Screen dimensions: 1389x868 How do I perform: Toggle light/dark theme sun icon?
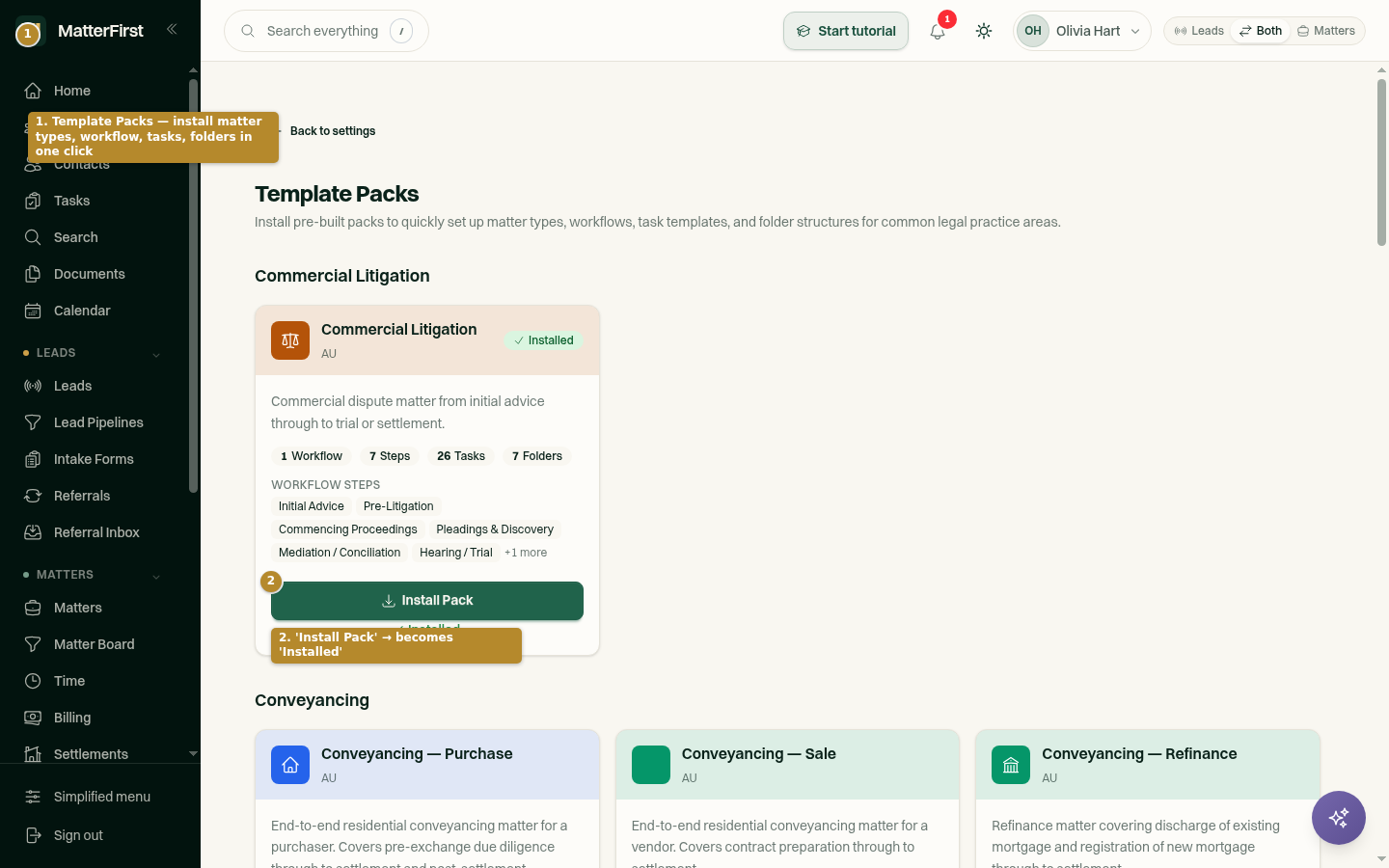click(x=984, y=31)
